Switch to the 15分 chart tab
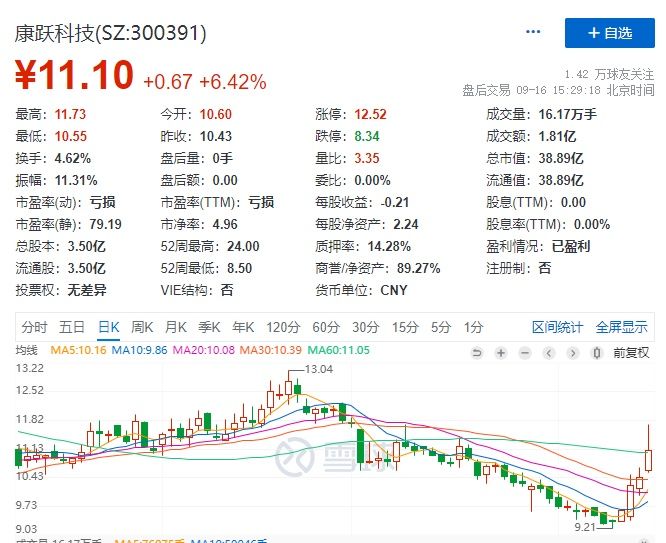 coord(405,327)
